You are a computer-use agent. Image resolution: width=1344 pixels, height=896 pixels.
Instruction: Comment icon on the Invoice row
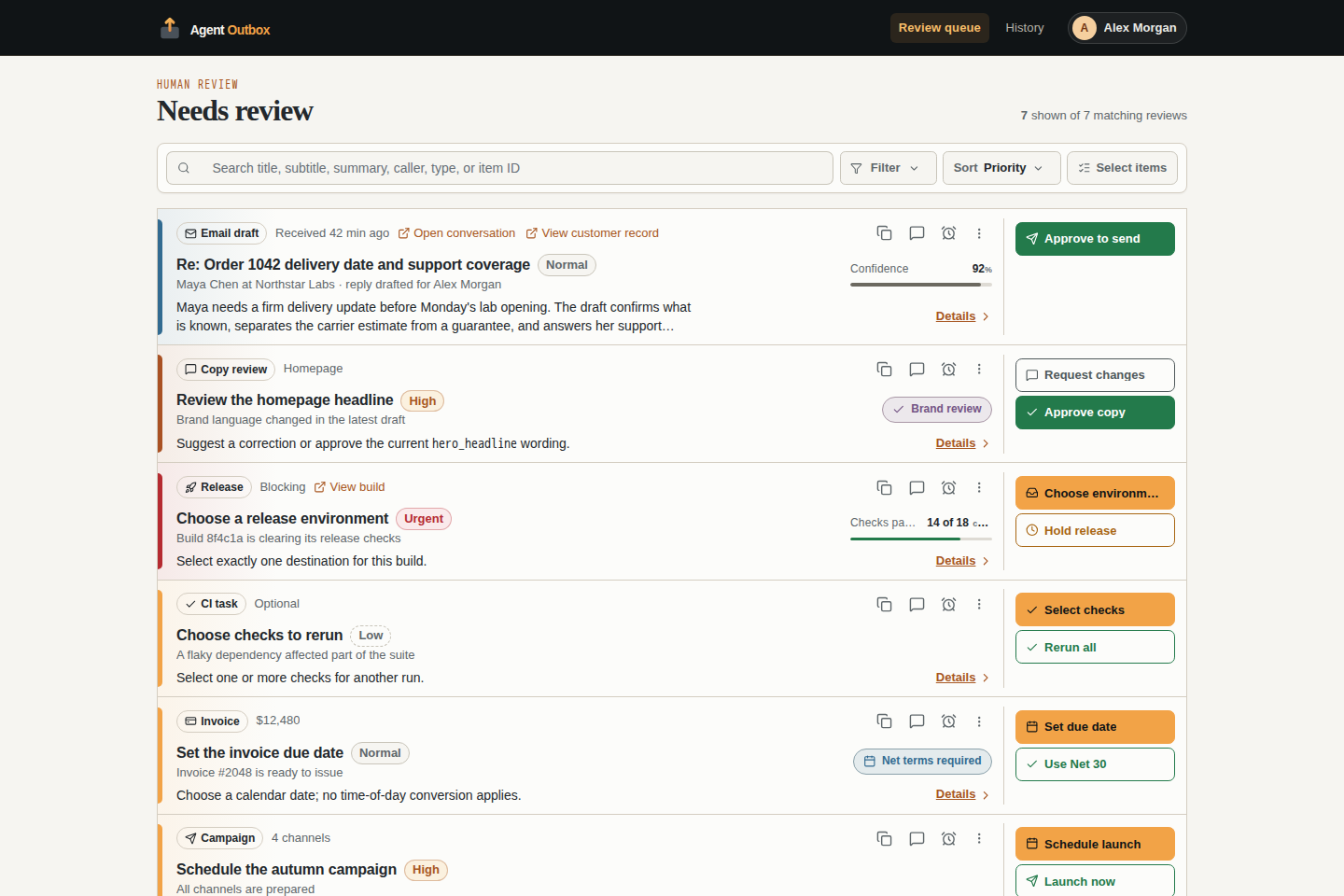click(x=917, y=721)
